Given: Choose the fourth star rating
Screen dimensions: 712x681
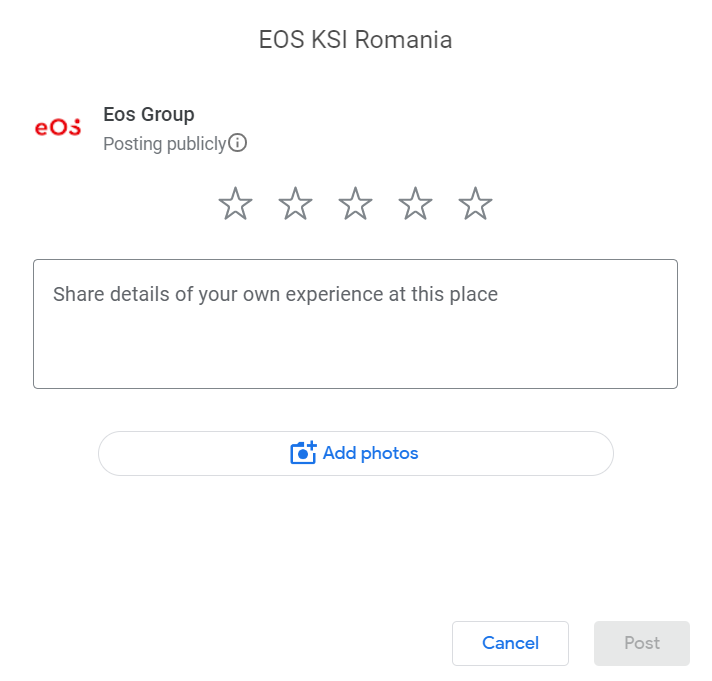Looking at the screenshot, I should pos(415,204).
